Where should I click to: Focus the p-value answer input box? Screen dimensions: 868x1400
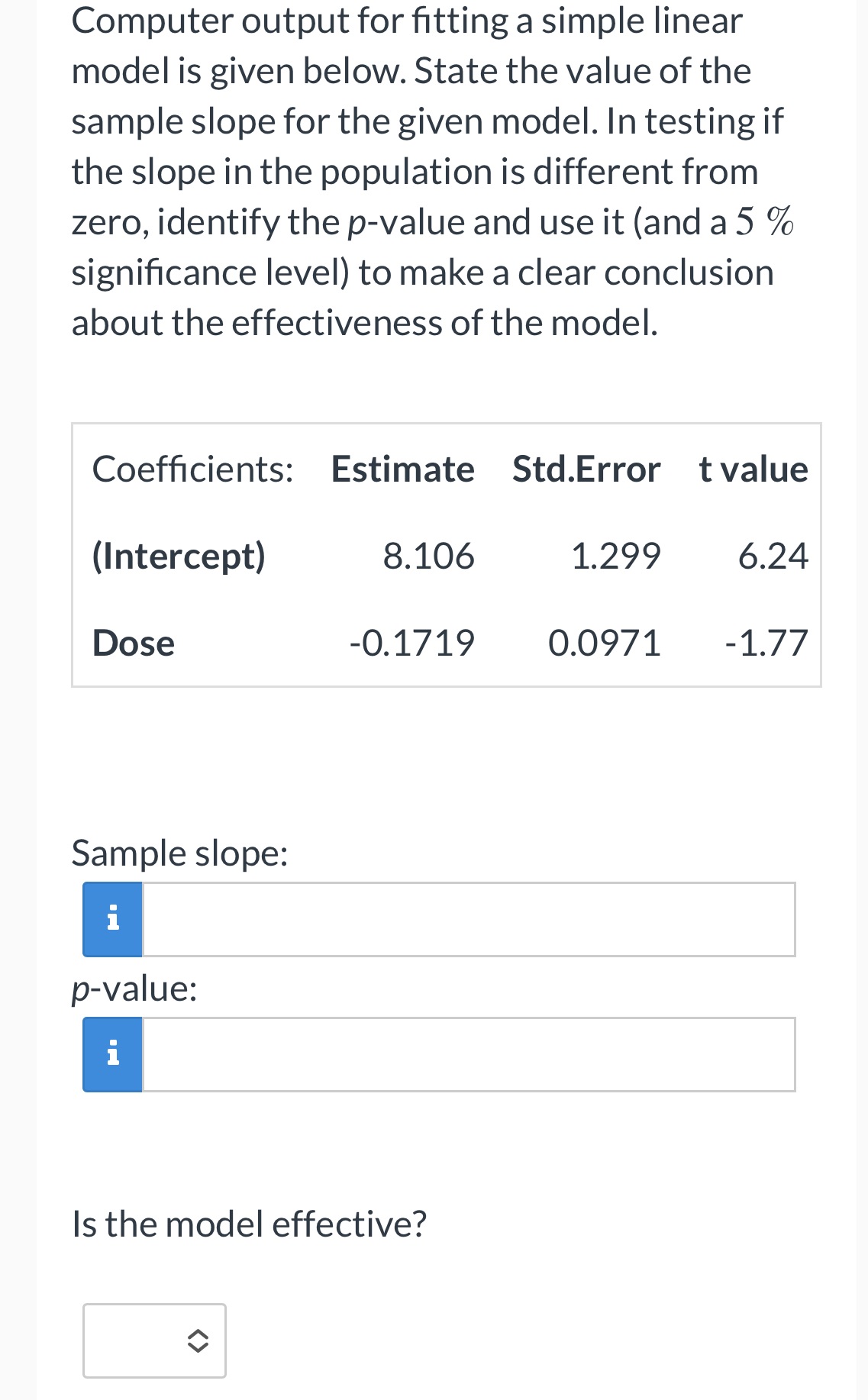click(469, 1054)
